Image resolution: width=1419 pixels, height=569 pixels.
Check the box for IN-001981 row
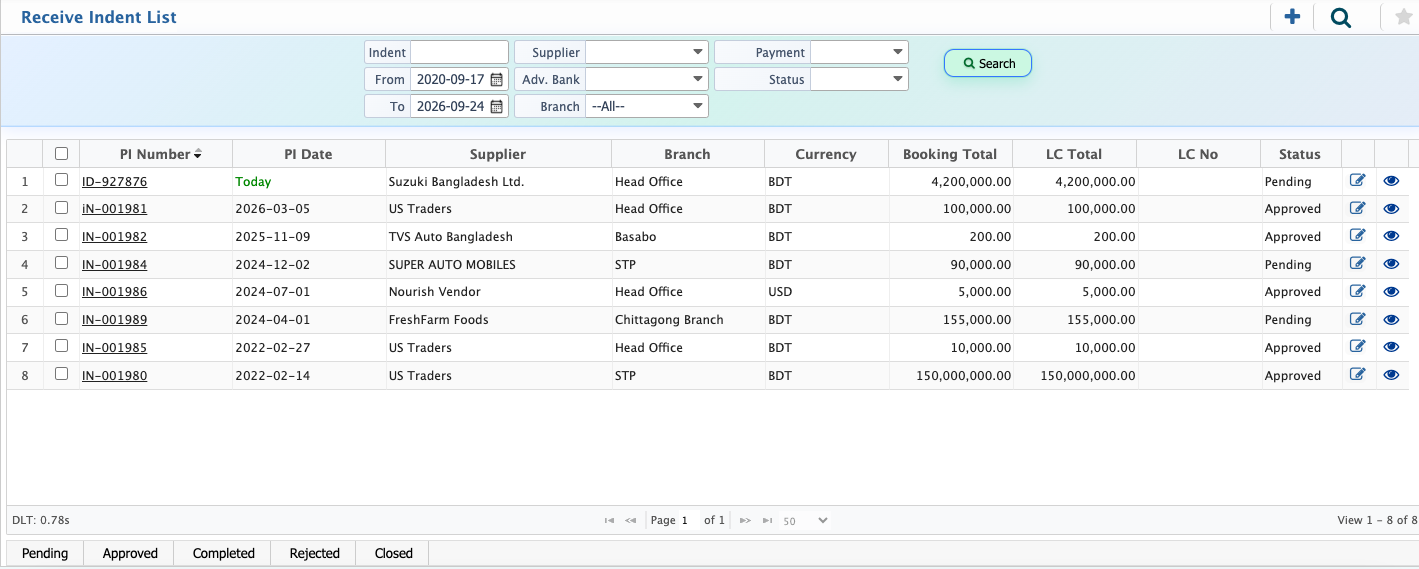pos(62,207)
